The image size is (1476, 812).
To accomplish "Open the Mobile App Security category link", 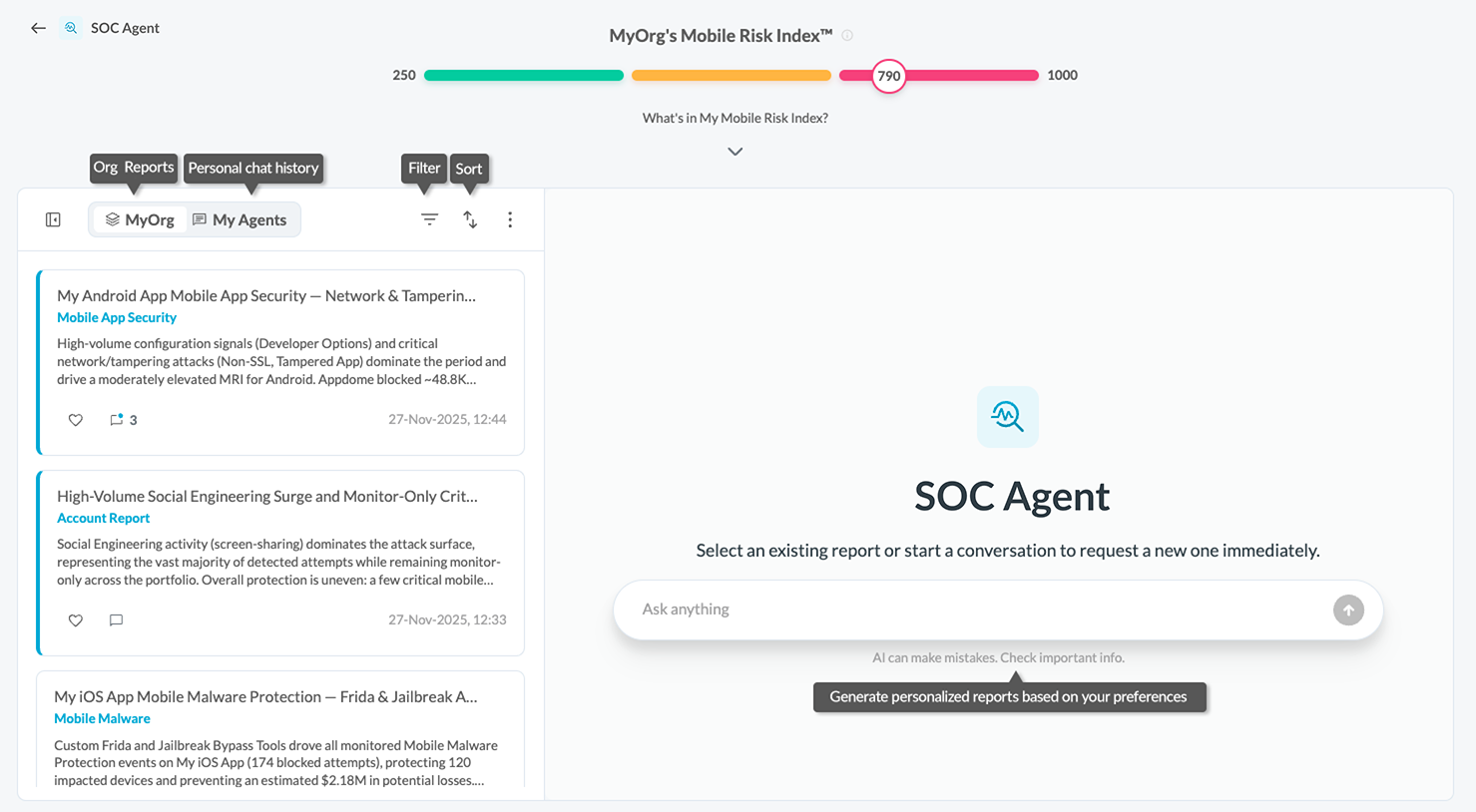I will pyautogui.click(x=117, y=317).
